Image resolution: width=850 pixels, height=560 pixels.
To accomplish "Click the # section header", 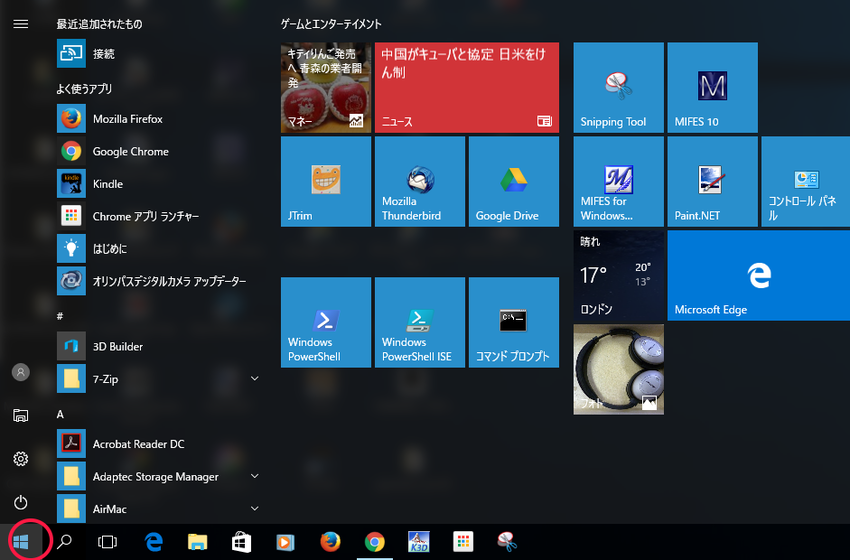I will click(x=60, y=316).
